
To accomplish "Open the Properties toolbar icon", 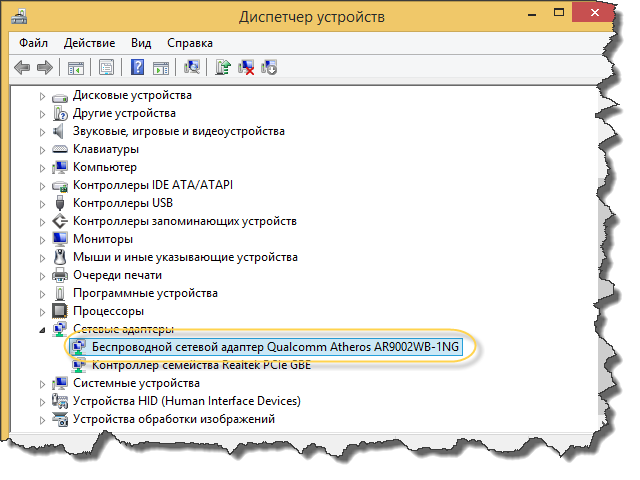I will (107, 67).
